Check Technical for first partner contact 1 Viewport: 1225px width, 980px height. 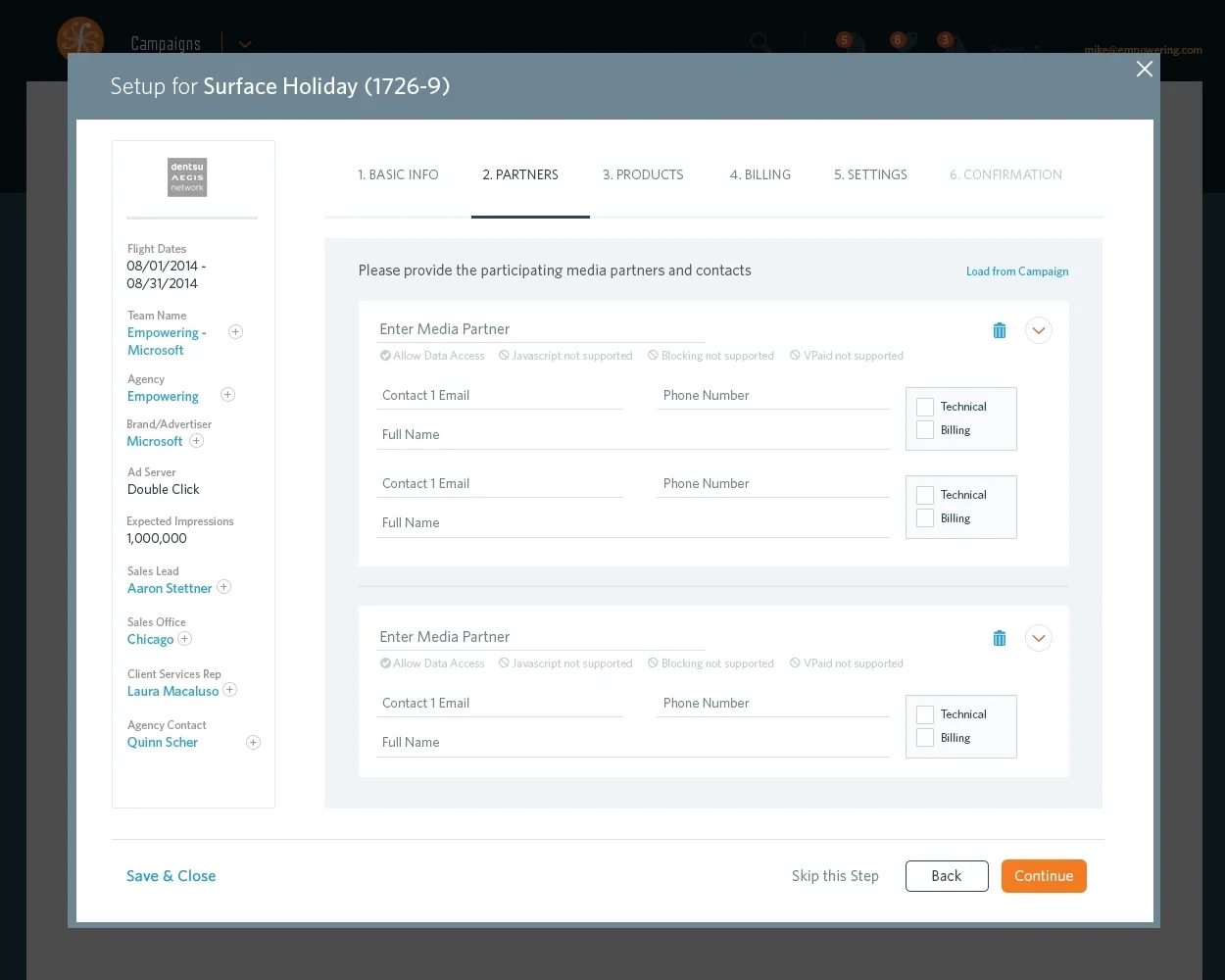[x=925, y=407]
